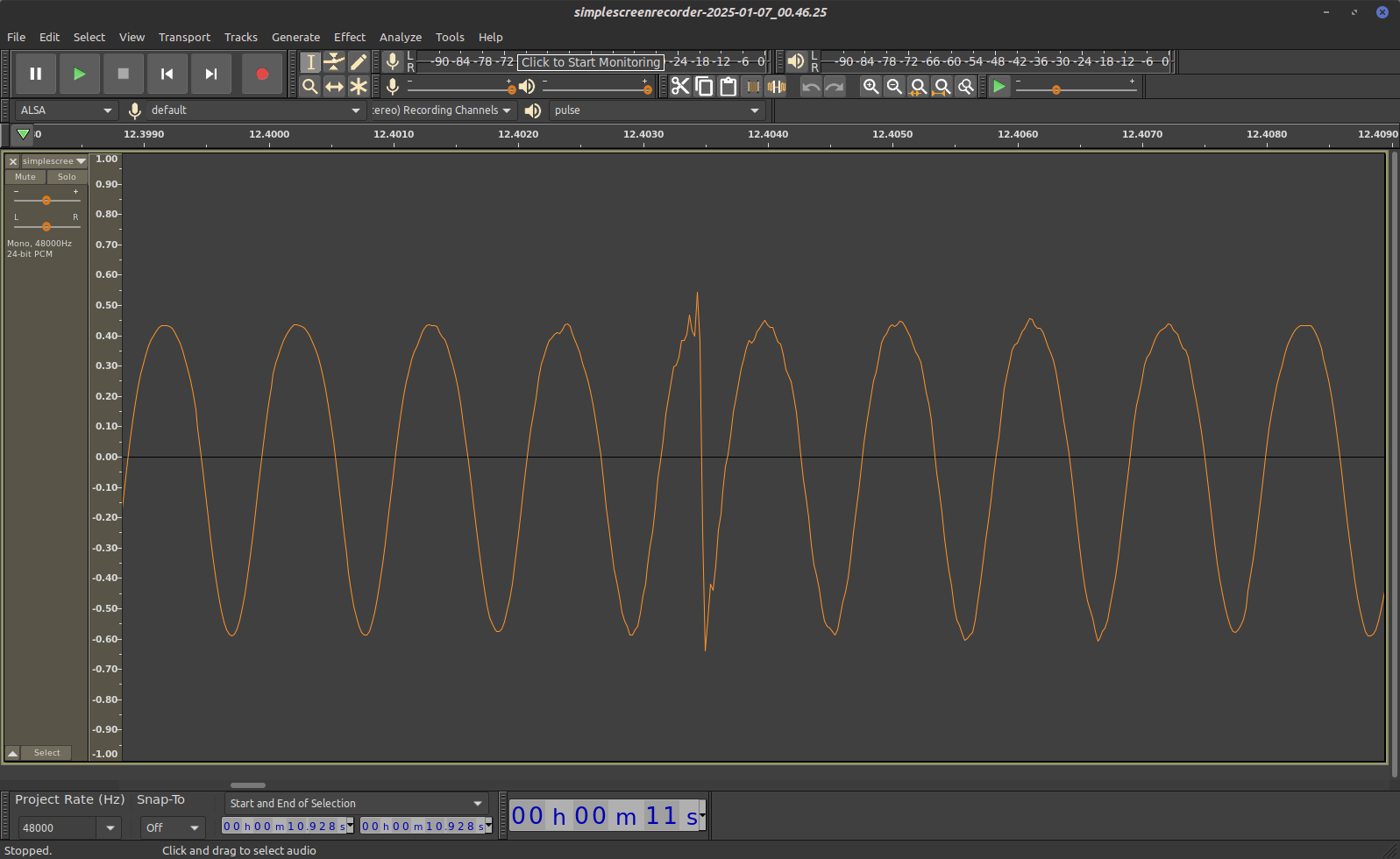
Task: Collapse the track with the up-arrow button
Action: pos(12,753)
